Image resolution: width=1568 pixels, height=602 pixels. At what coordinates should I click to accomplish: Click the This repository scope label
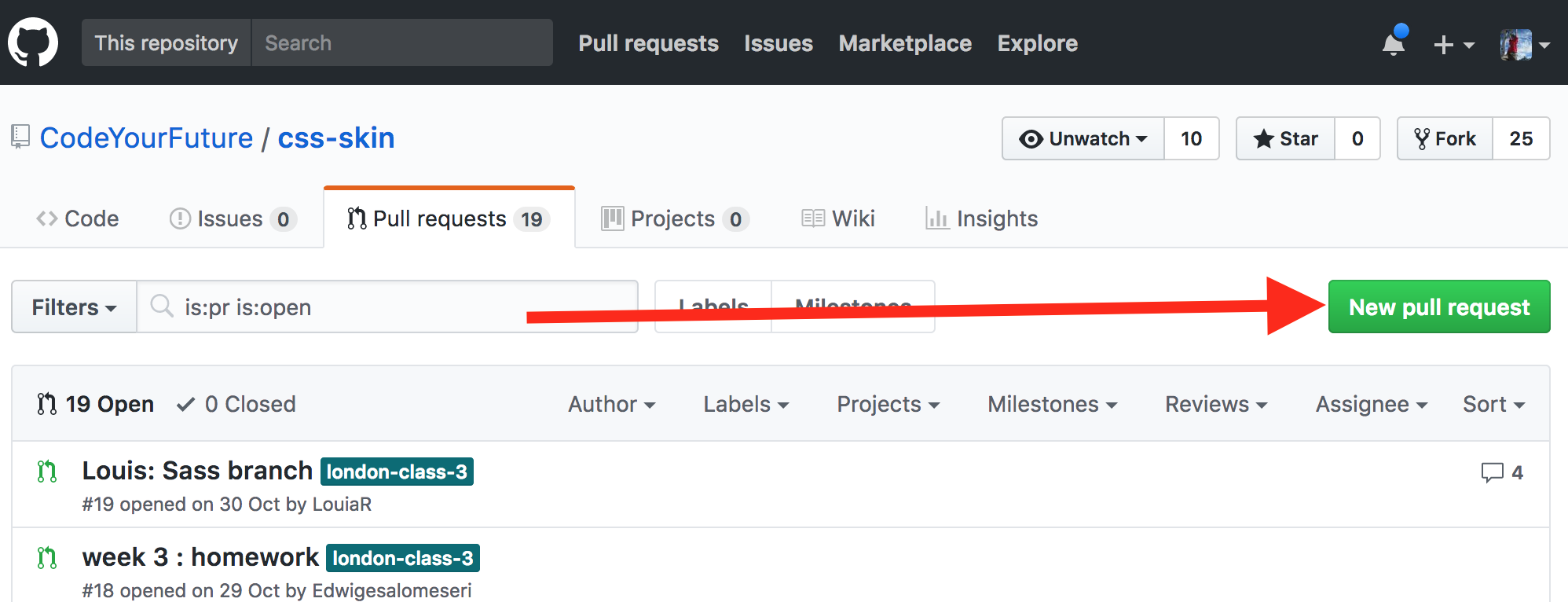coord(167,42)
